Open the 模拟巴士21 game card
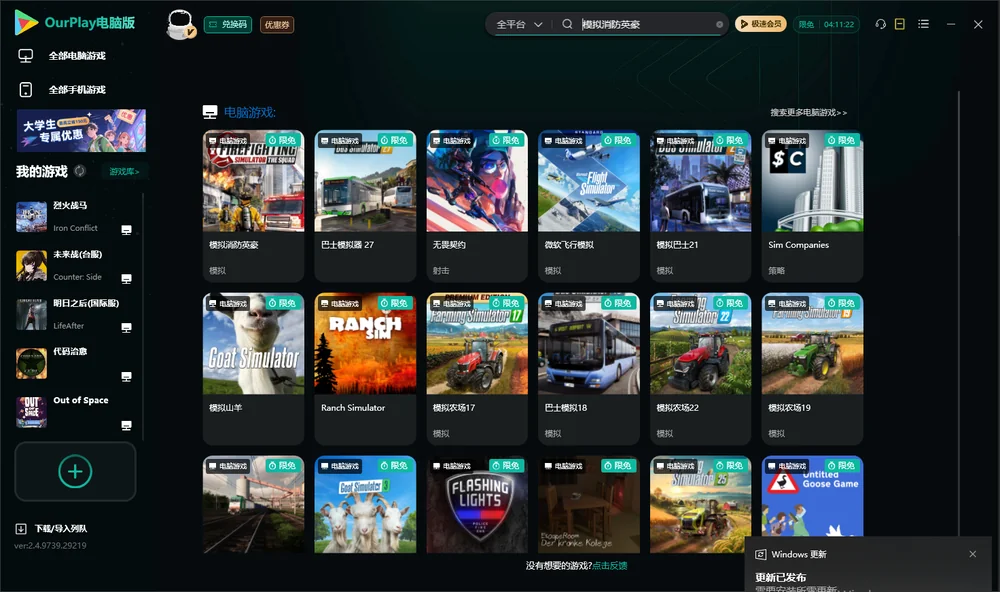This screenshot has width=1000, height=592. pos(700,206)
